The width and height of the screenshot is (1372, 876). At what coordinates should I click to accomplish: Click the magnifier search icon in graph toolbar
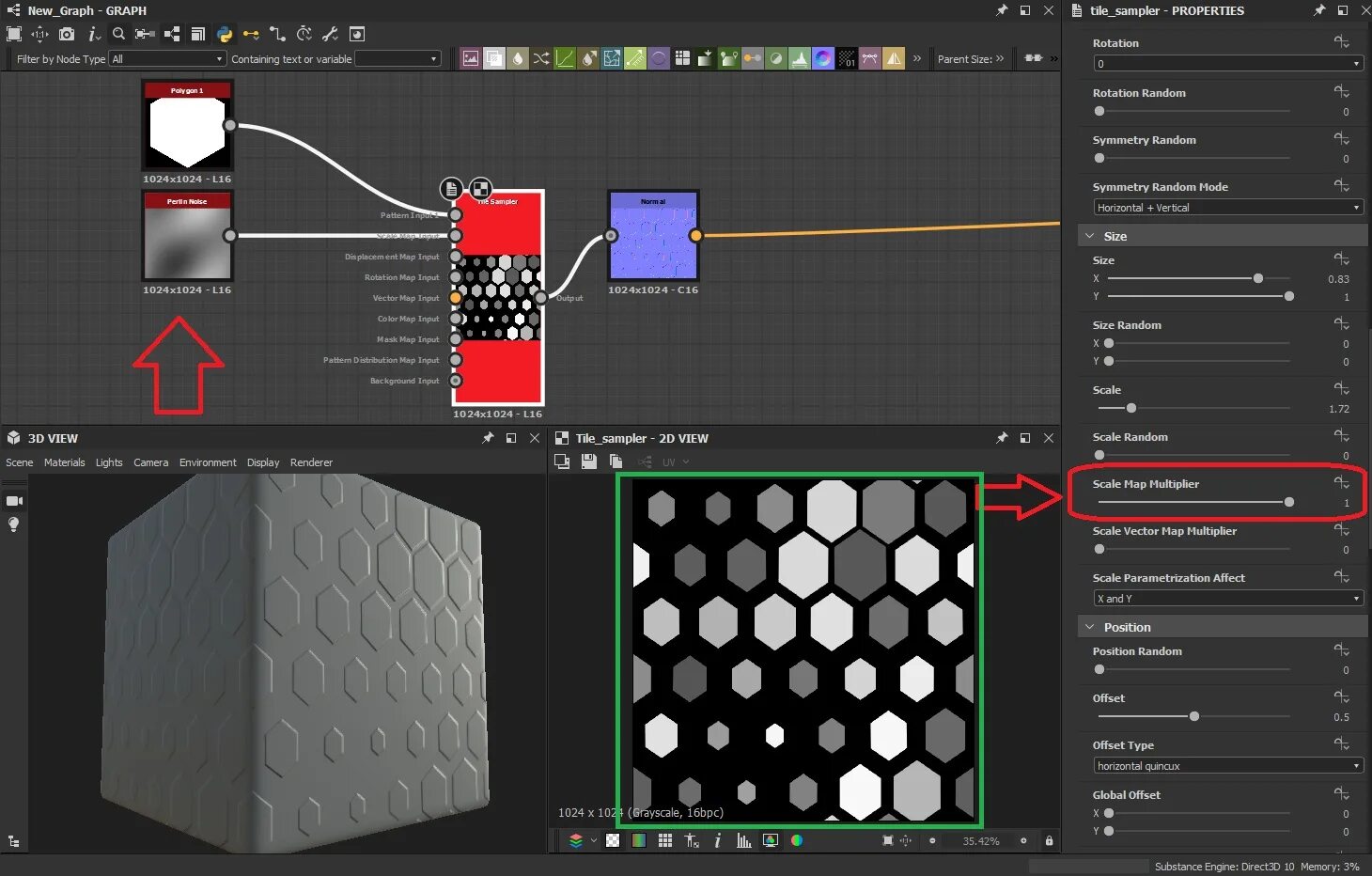click(118, 34)
